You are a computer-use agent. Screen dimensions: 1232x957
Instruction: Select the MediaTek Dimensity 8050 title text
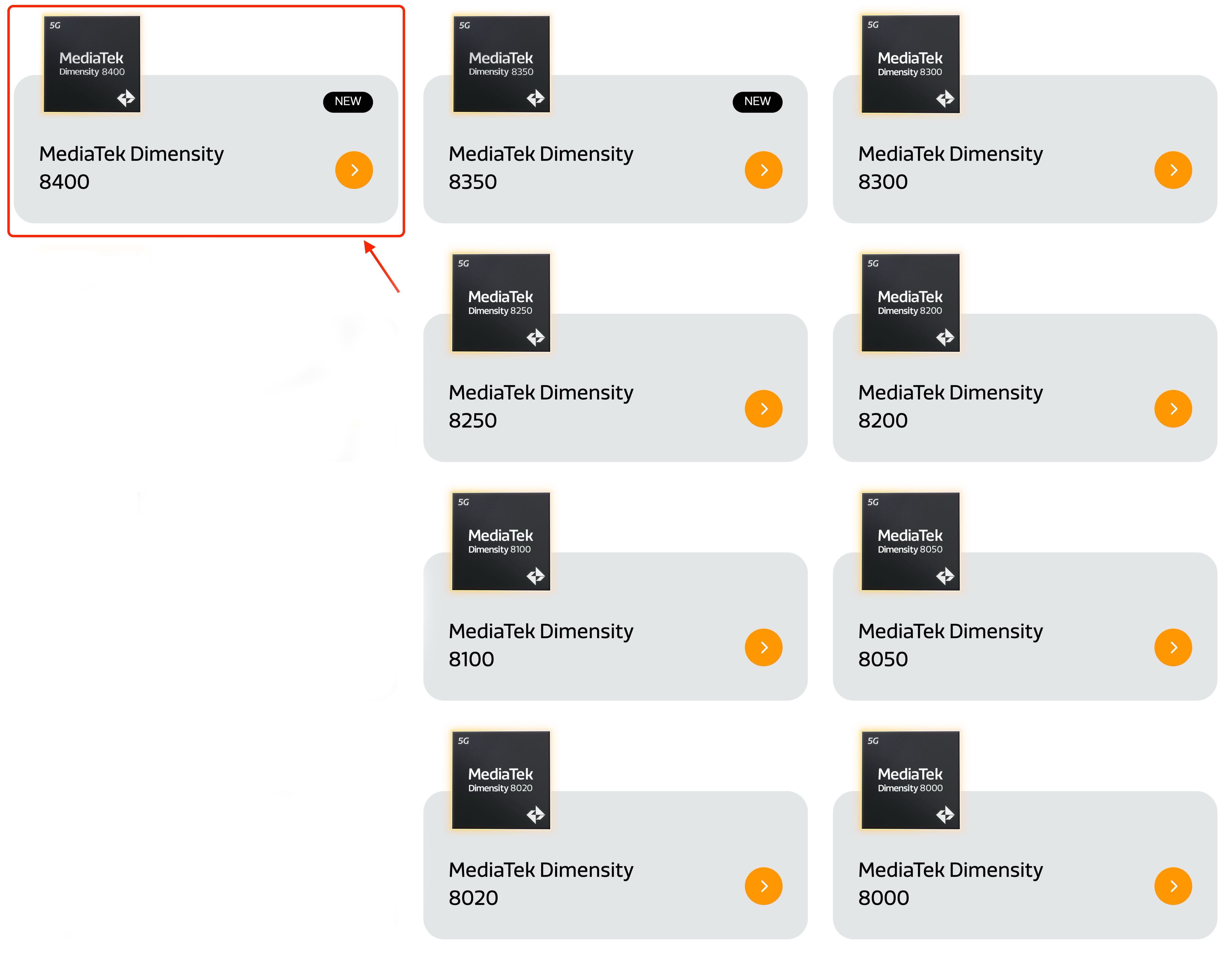(x=950, y=645)
